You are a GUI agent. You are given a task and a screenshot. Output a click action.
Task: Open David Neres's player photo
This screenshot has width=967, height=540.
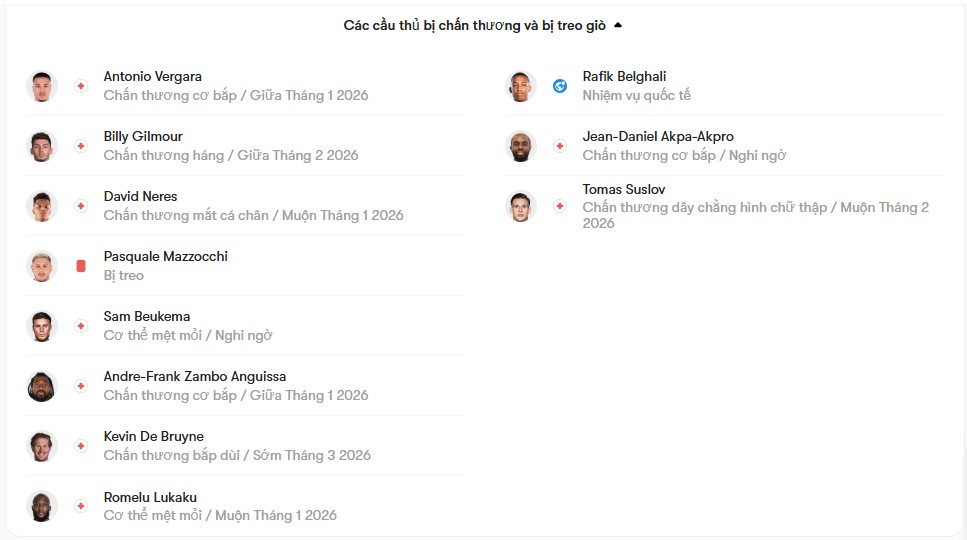point(42,206)
